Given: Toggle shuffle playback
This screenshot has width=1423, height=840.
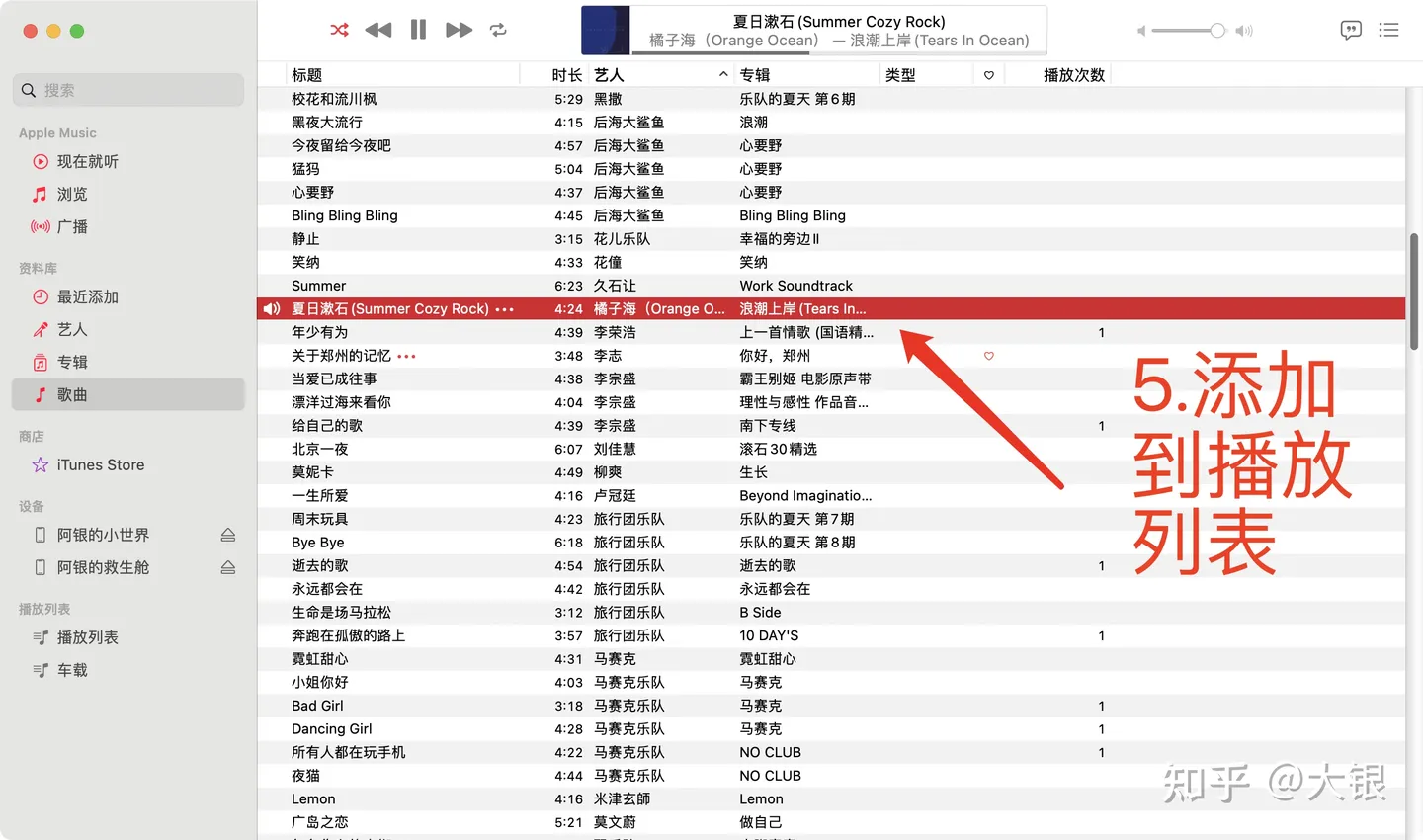Looking at the screenshot, I should click(x=339, y=30).
